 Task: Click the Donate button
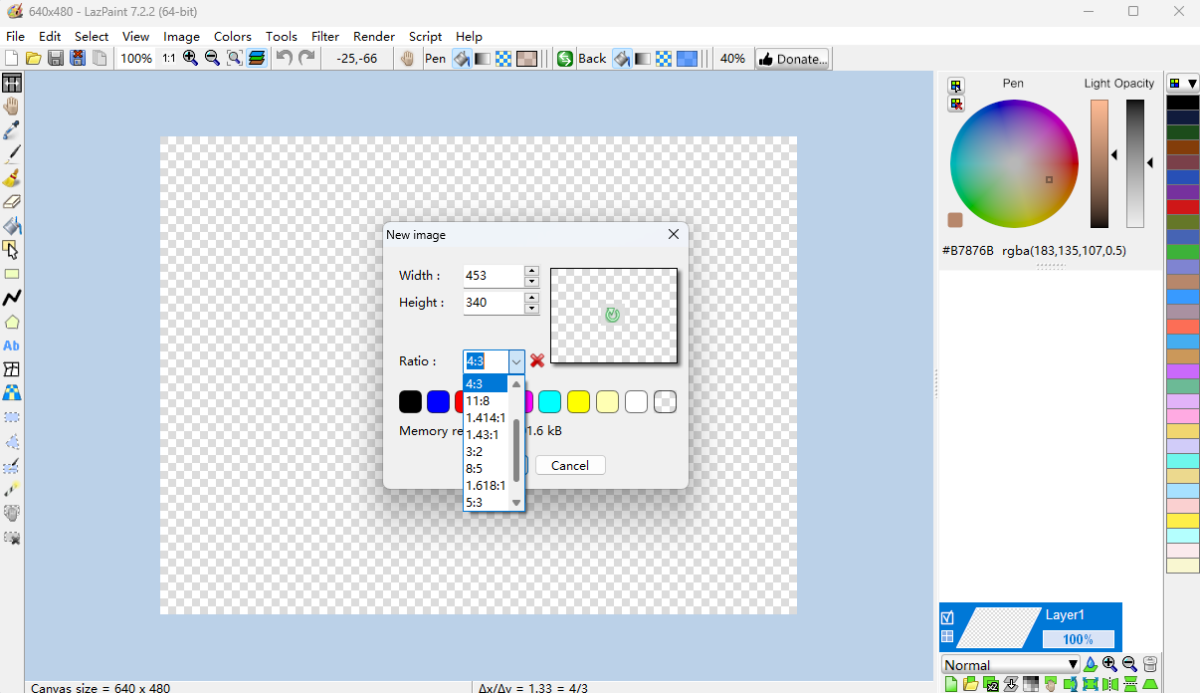(792, 58)
